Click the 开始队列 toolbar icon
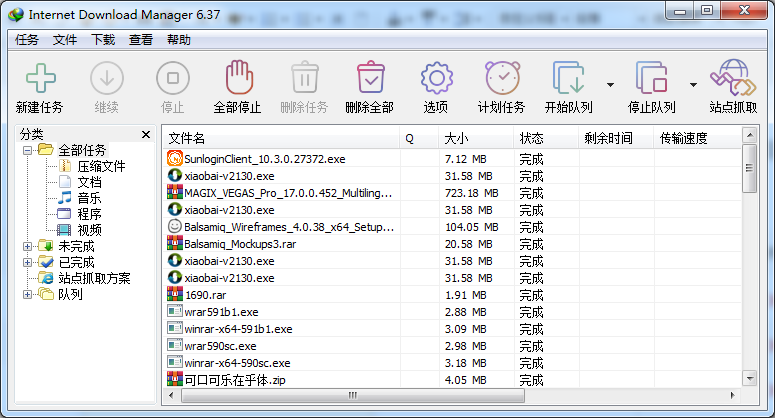The height and width of the screenshot is (418, 775). 568,78
